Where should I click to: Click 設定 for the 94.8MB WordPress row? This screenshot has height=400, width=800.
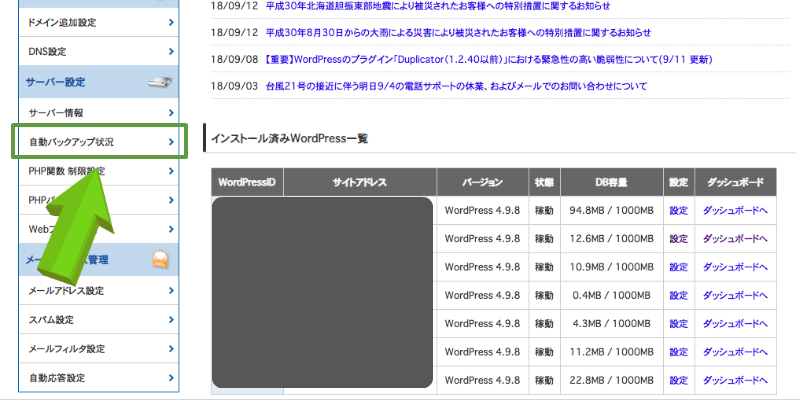click(x=679, y=210)
